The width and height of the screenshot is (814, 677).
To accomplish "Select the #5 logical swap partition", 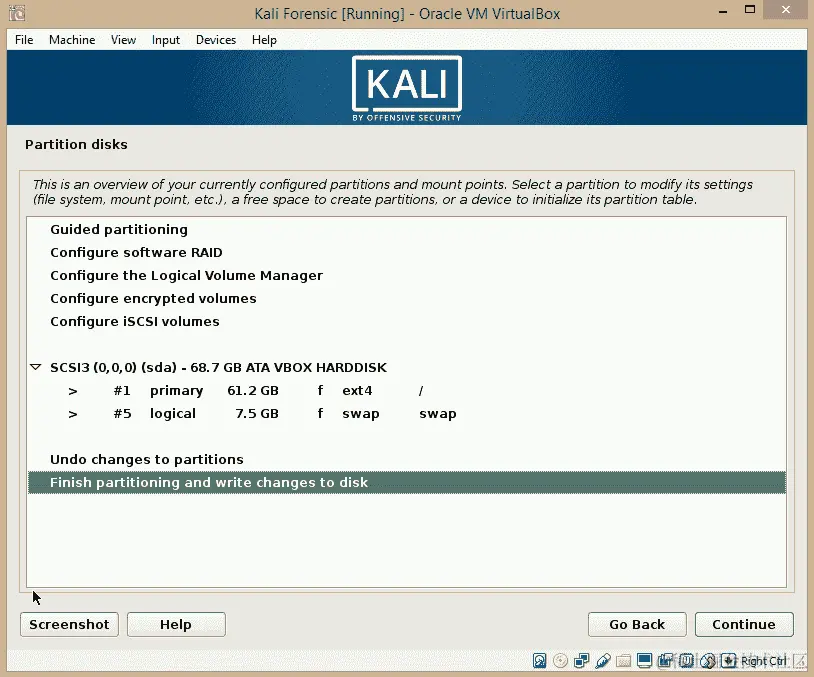I will 406,414.
